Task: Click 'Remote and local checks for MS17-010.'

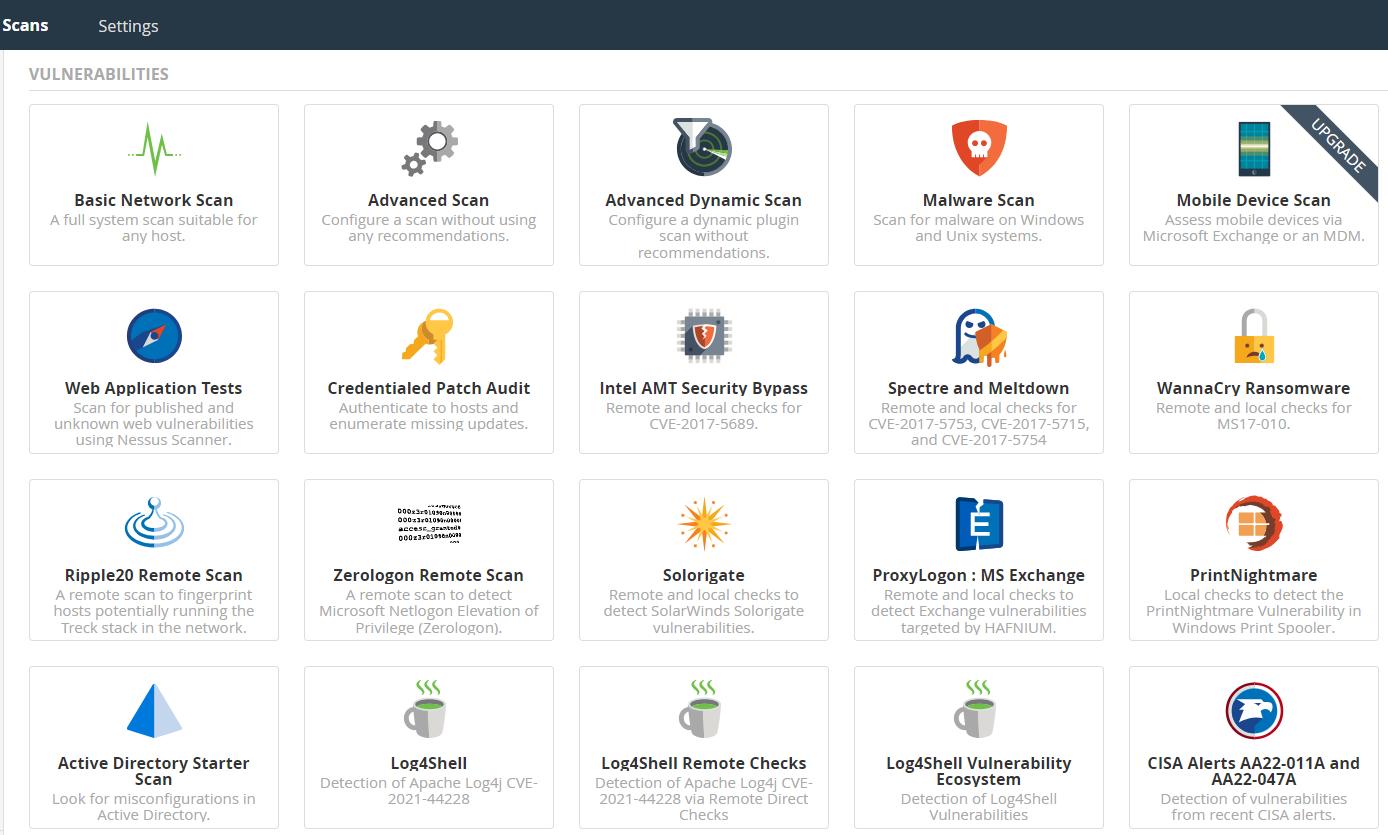Action: click(1254, 416)
